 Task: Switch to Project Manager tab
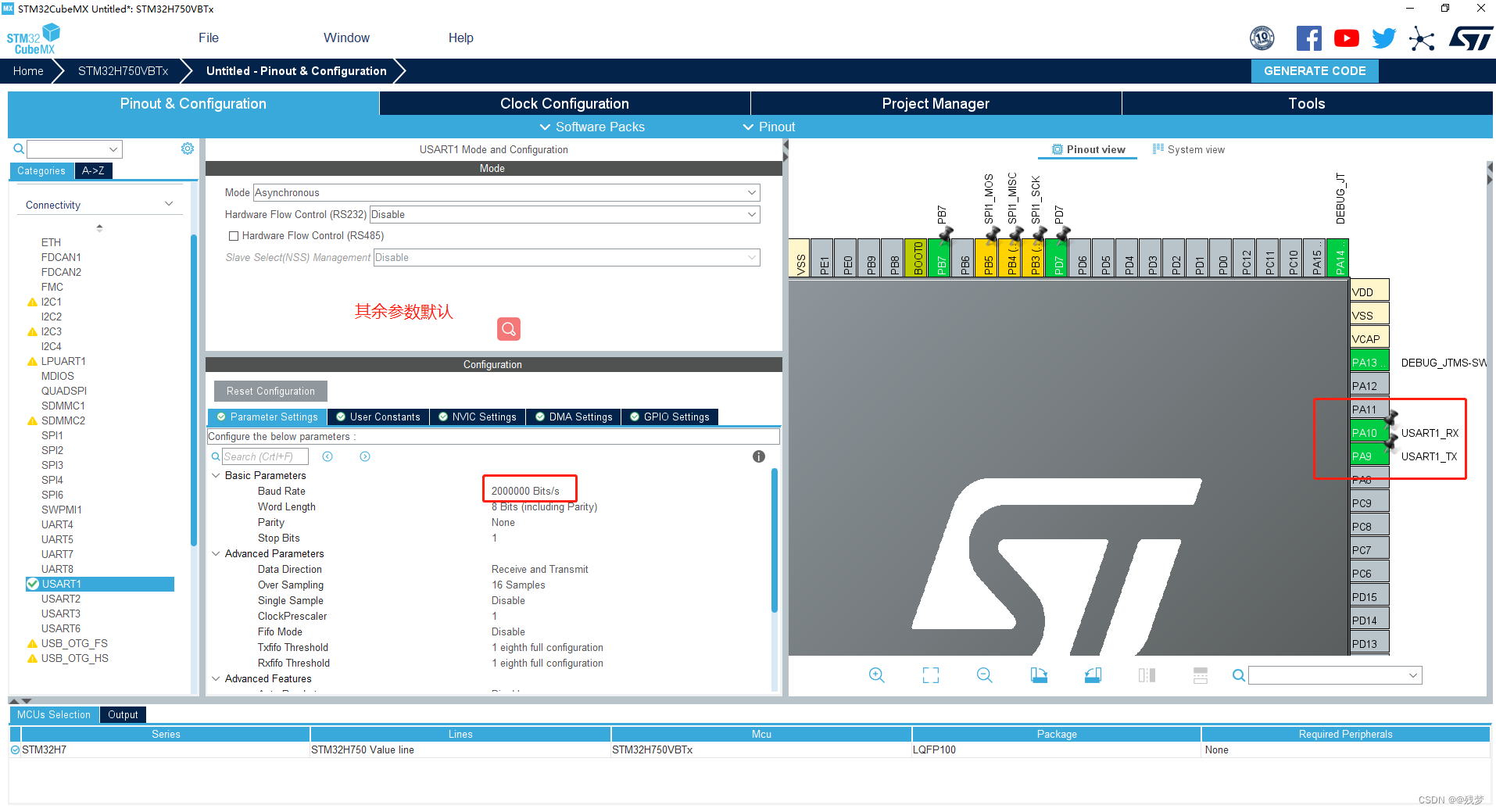(936, 103)
